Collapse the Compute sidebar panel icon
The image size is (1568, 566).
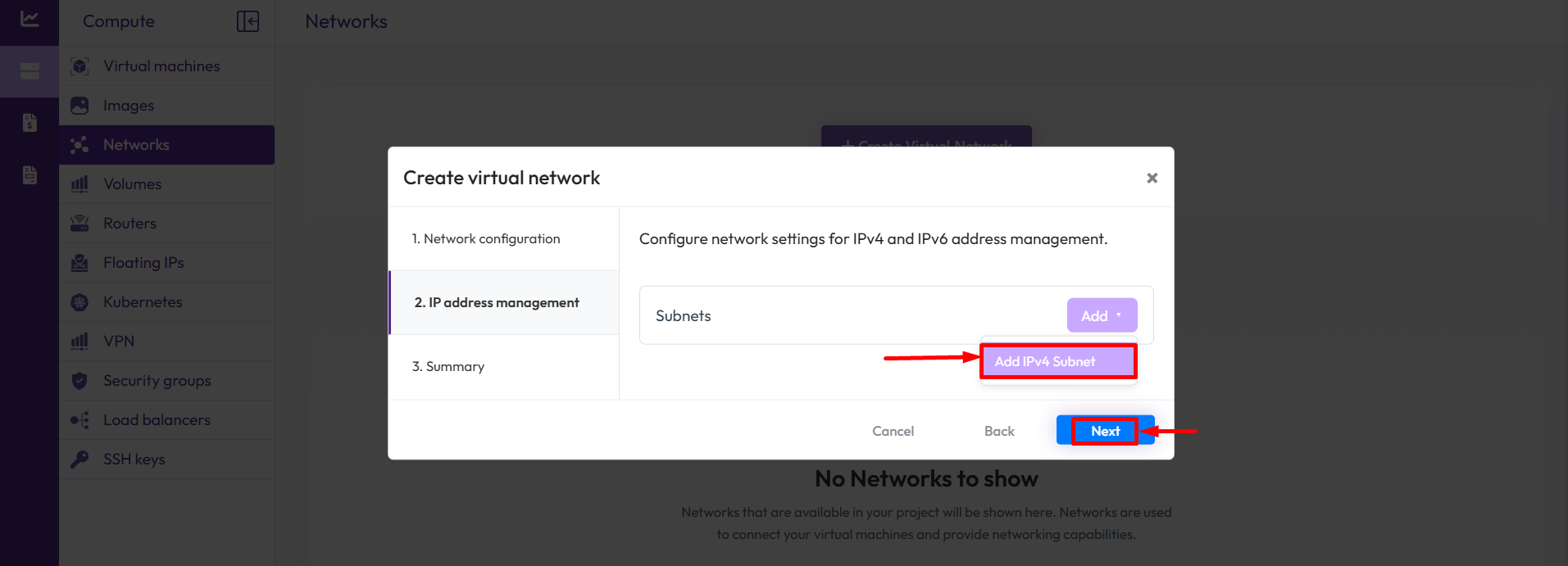(248, 21)
